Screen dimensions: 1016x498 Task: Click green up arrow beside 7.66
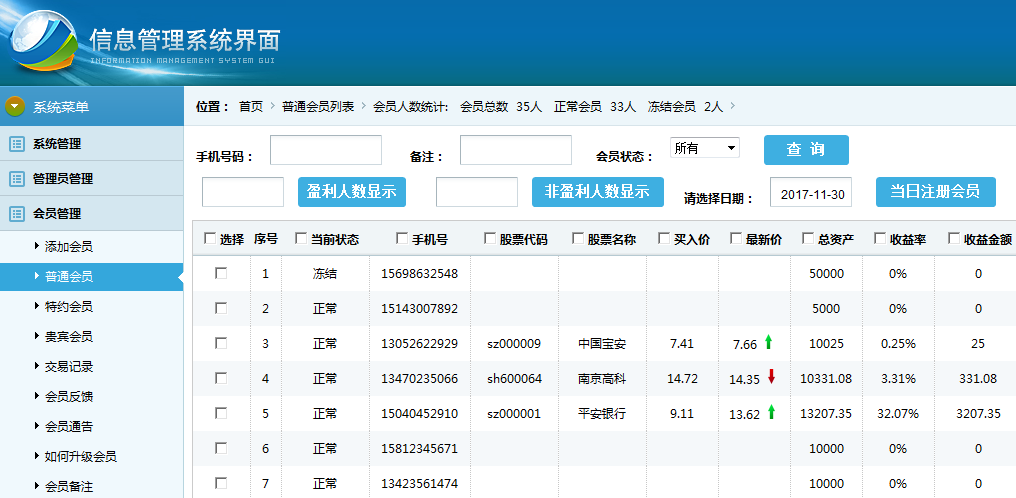point(769,343)
